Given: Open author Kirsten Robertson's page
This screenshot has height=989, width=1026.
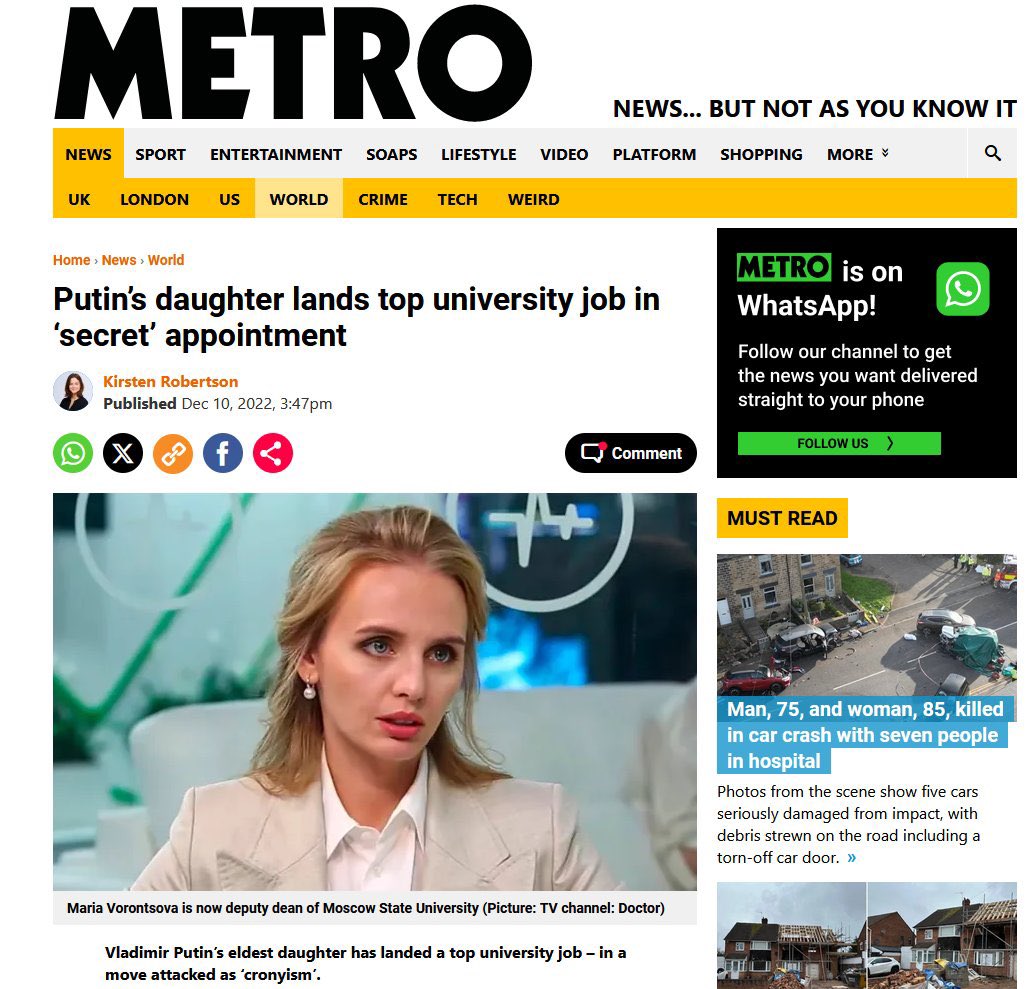Looking at the screenshot, I should (x=170, y=382).
